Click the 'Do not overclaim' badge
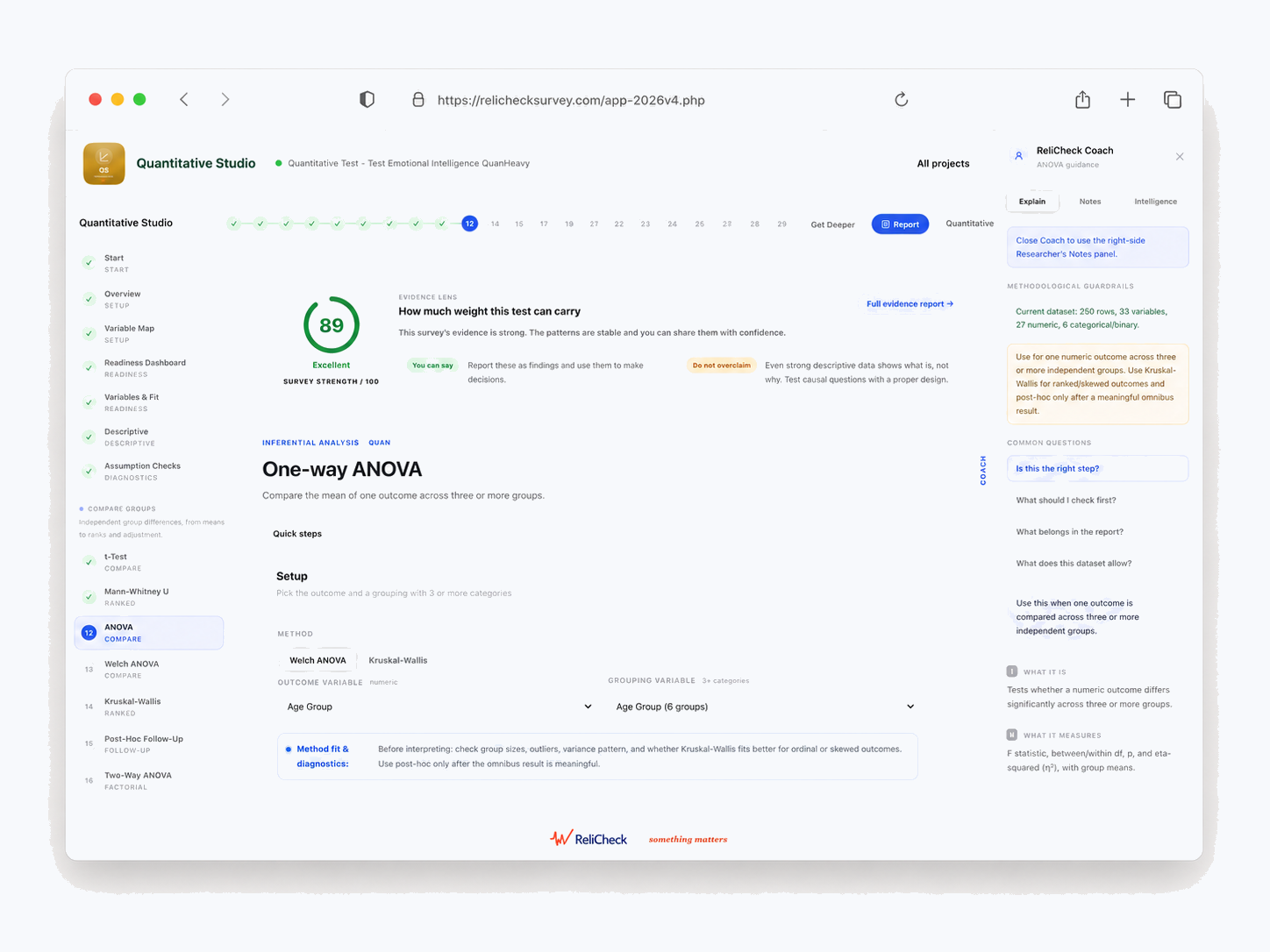Viewport: 1270px width, 952px height. pos(721,366)
